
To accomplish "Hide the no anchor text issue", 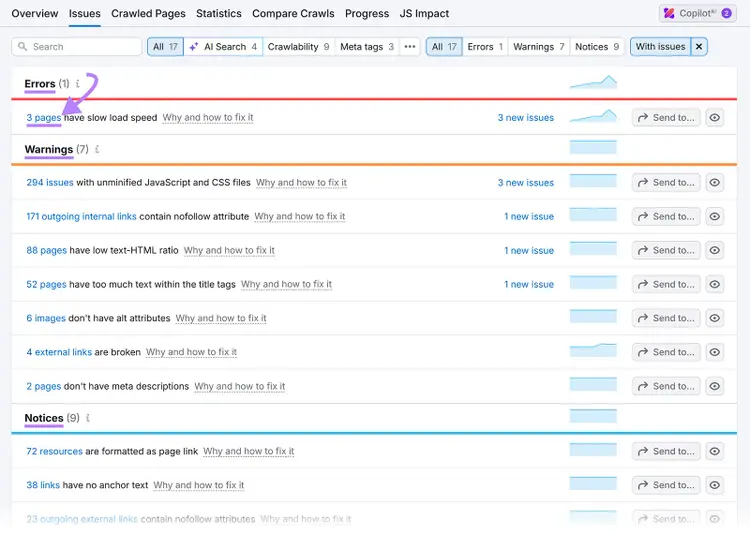I will point(715,485).
